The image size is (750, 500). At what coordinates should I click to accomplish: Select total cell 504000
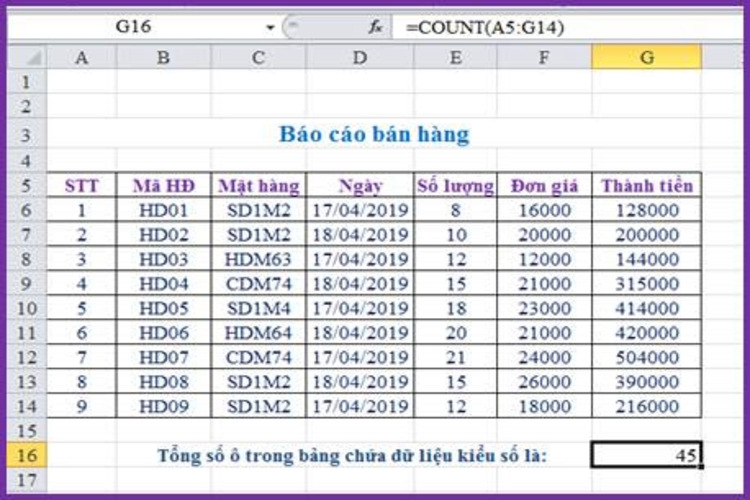click(647, 357)
